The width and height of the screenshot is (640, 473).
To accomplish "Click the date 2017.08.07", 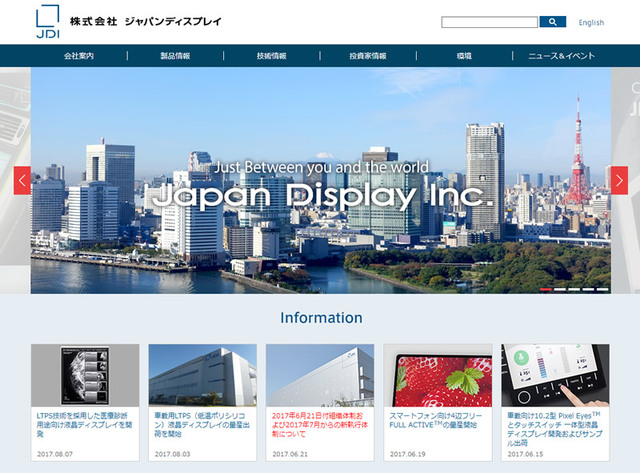I will click(x=55, y=454).
